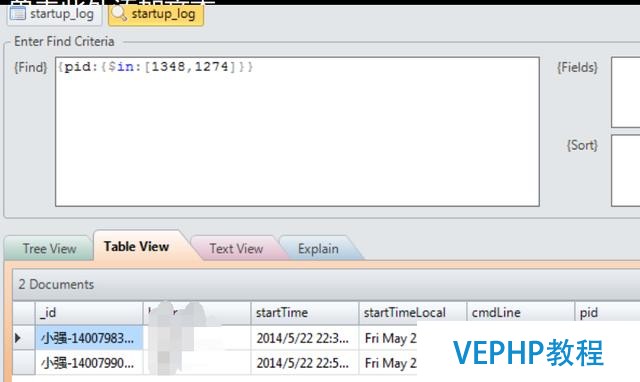Open the Explain tab
Screen dimensions: 640x382
[318, 248]
